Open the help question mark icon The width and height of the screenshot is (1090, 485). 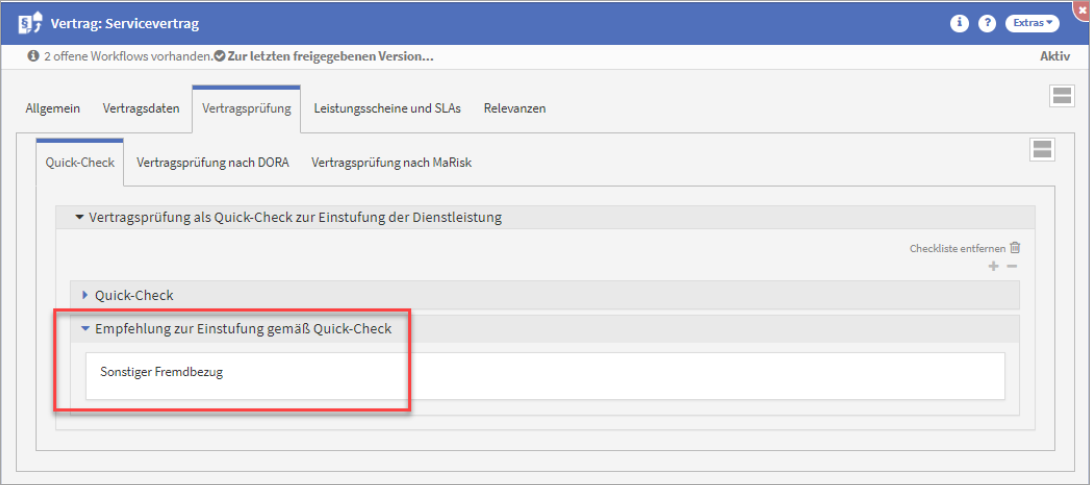tap(986, 23)
